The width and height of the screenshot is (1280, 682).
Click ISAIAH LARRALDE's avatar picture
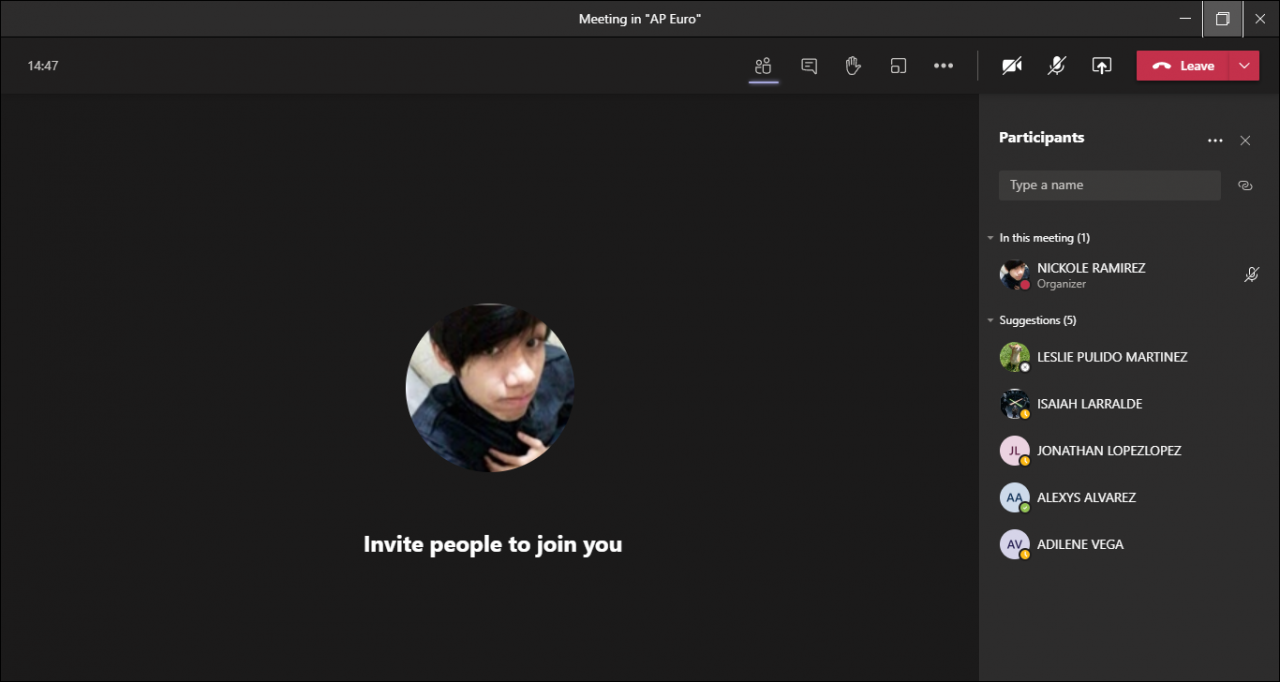(1014, 404)
